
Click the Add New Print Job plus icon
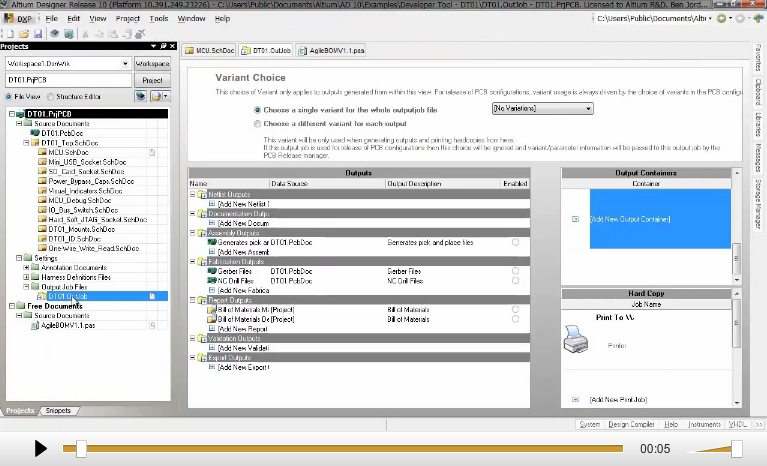pos(576,400)
